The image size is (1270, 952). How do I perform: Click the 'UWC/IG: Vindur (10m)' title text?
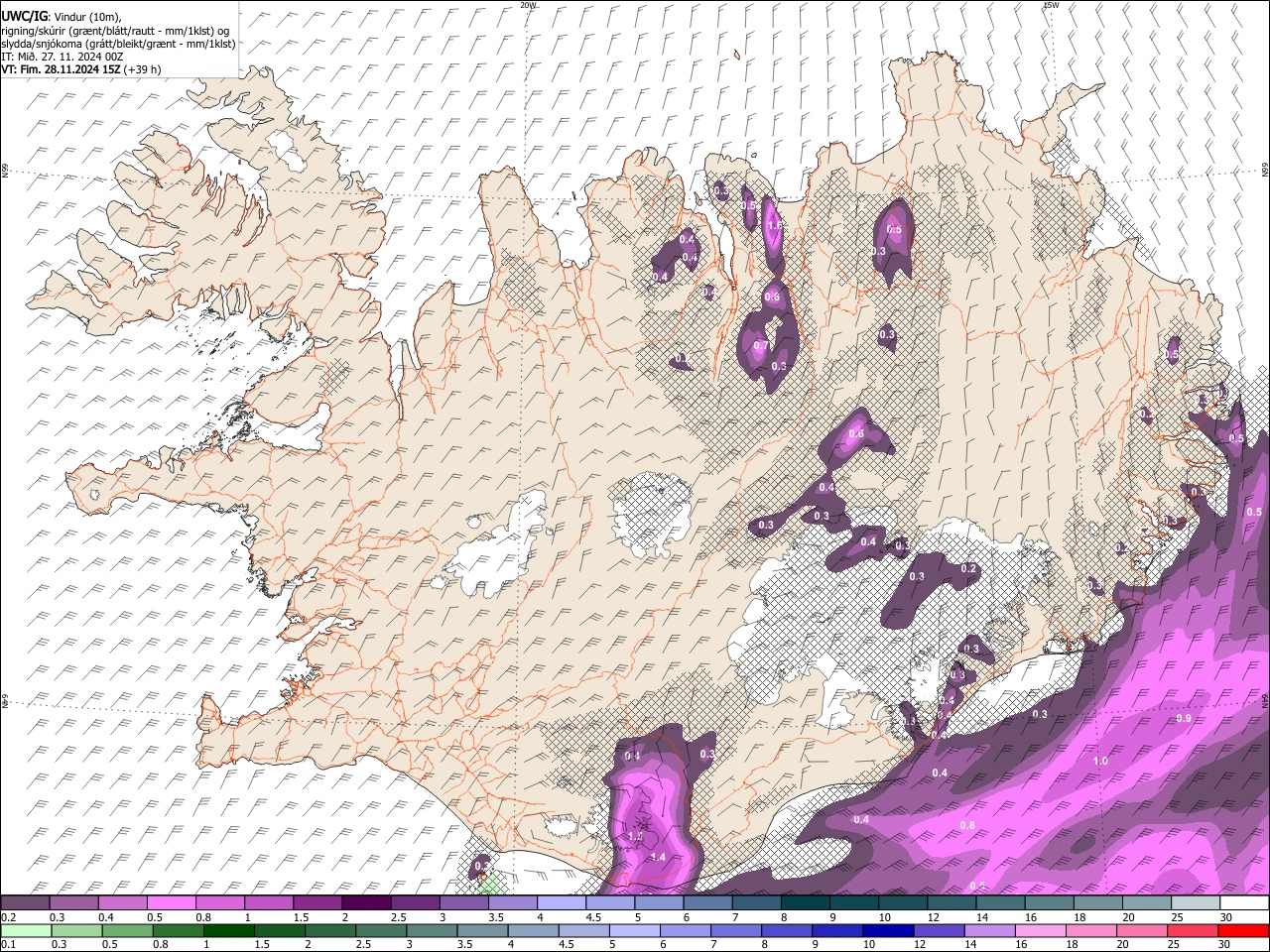[x=60, y=17]
